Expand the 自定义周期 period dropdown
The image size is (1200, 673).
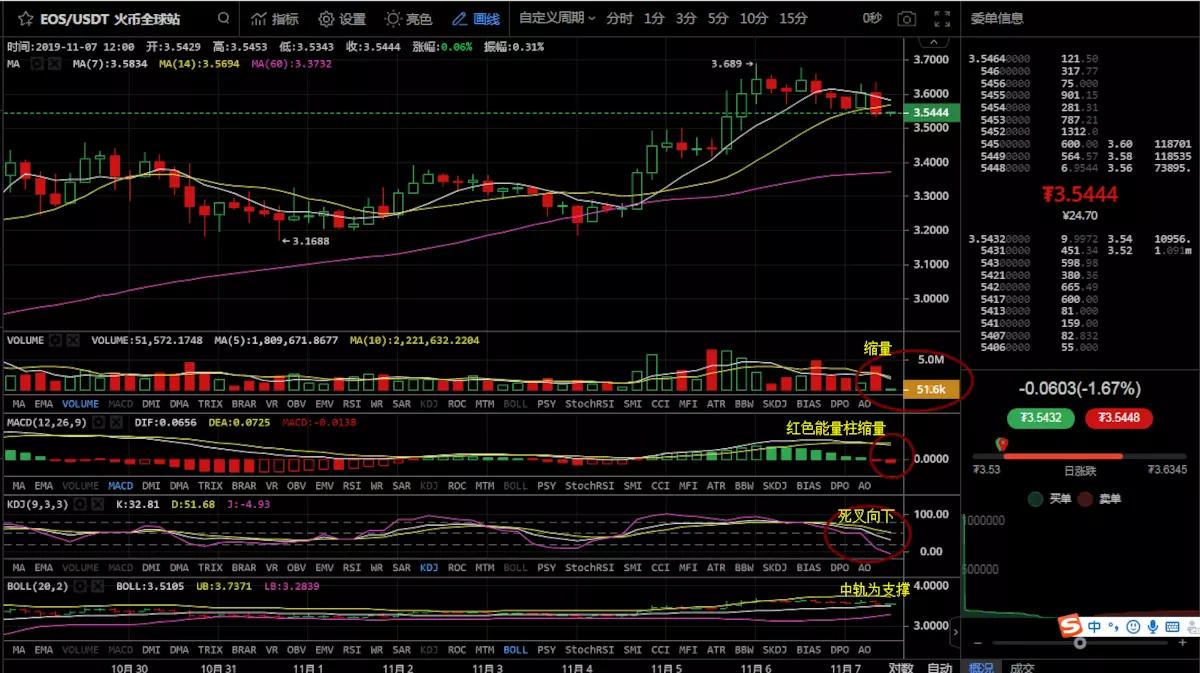(557, 19)
